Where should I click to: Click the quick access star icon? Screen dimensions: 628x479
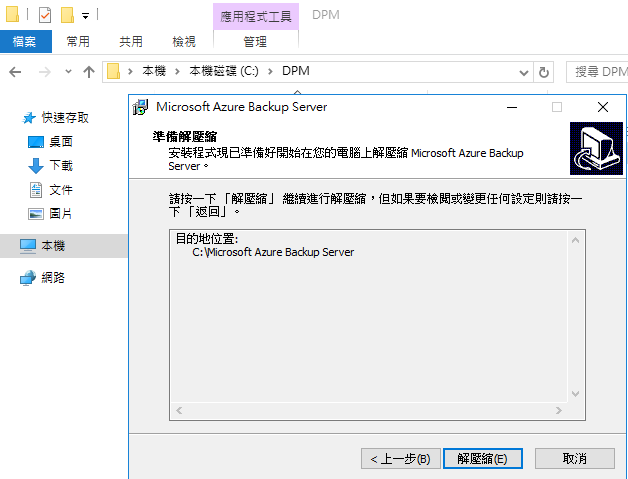coord(28,118)
